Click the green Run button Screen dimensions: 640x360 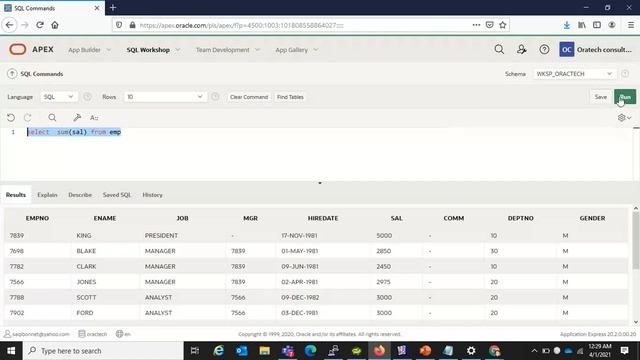click(625, 97)
